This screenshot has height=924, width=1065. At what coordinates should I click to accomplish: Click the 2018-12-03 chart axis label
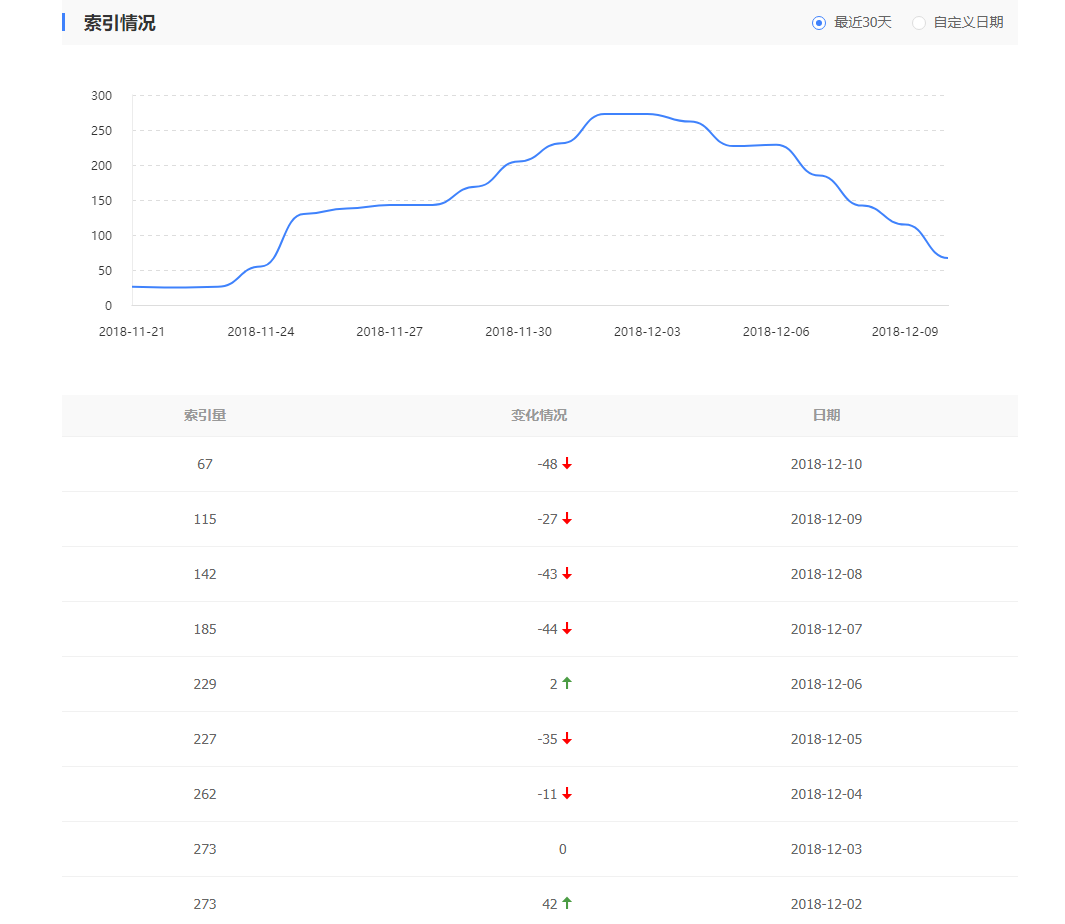(x=647, y=332)
